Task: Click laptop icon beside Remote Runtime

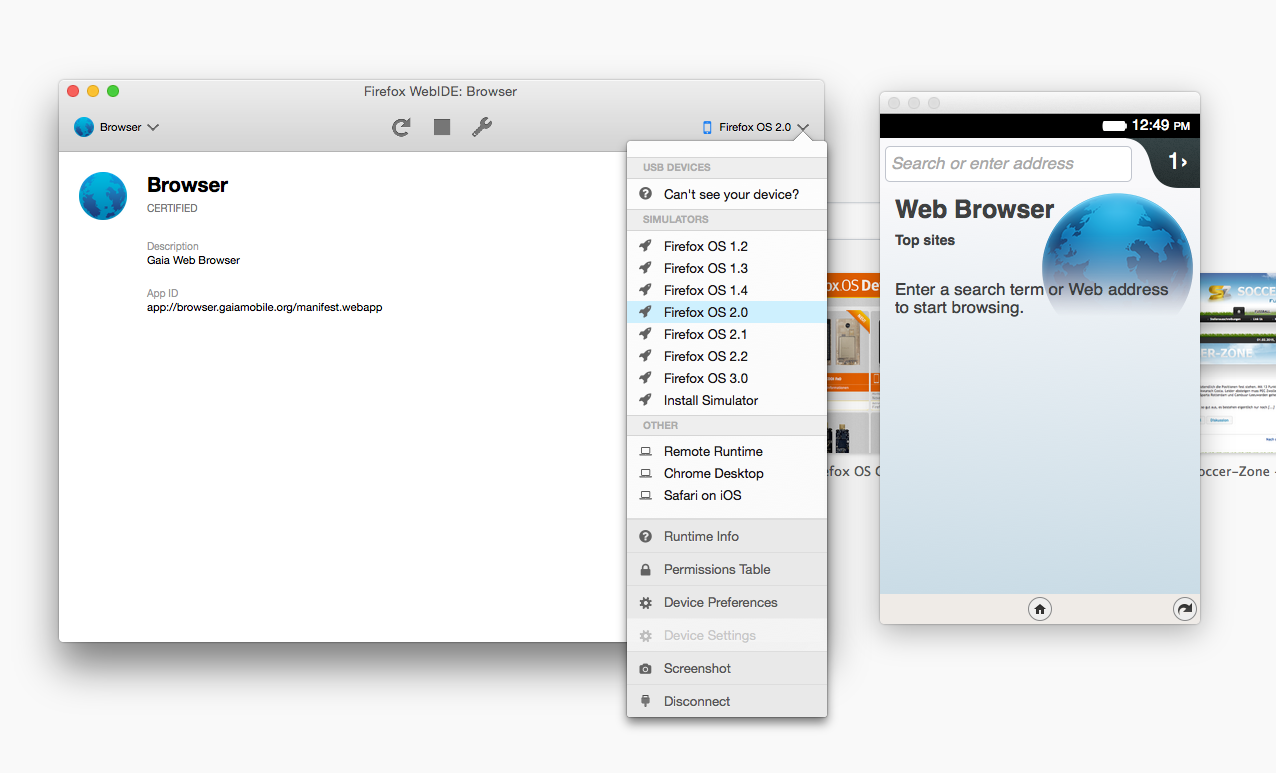Action: (646, 452)
